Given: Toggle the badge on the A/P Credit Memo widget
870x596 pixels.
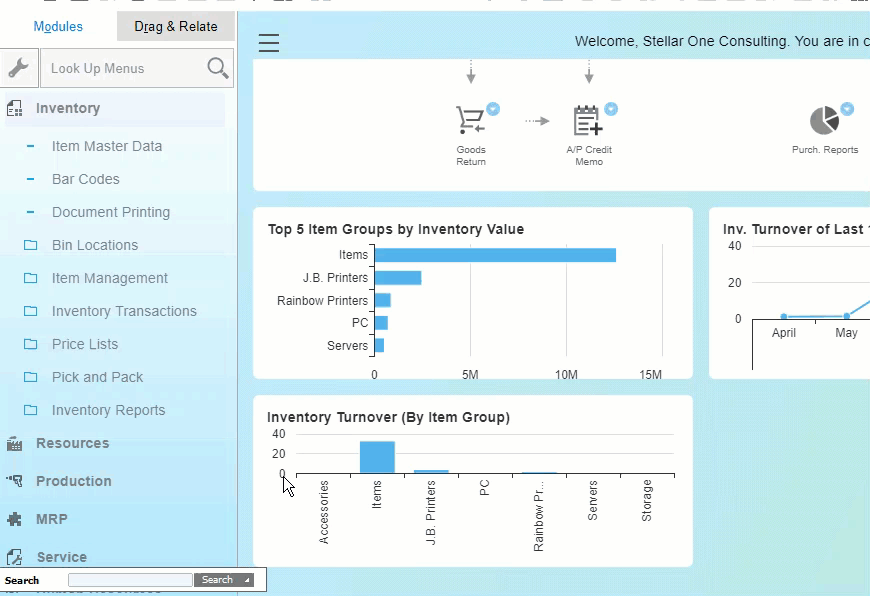Looking at the screenshot, I should [x=611, y=107].
